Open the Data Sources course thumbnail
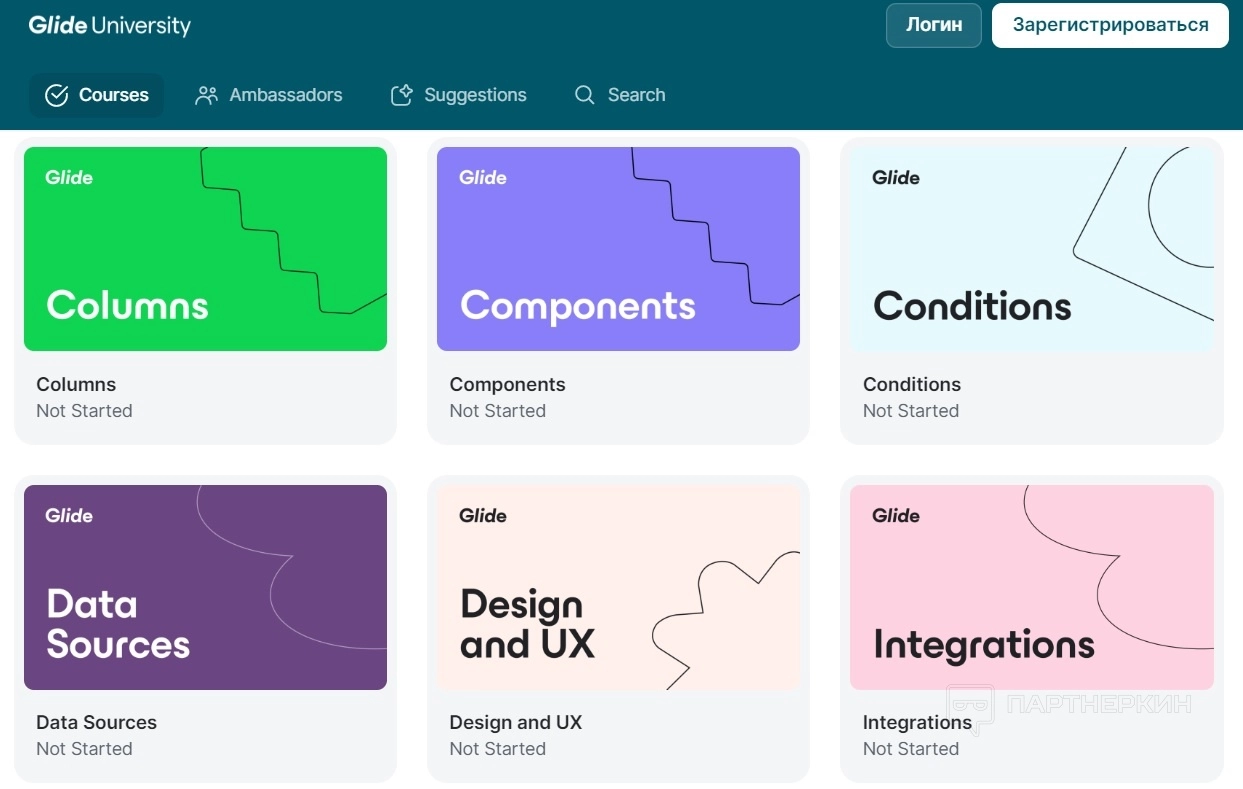1243x789 pixels. (205, 587)
